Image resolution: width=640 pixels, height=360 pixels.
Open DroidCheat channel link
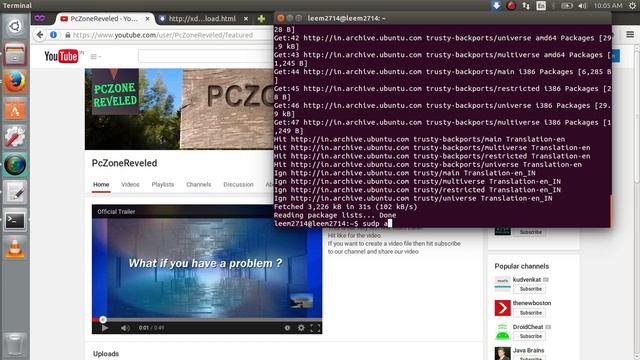pyautogui.click(x=528, y=327)
